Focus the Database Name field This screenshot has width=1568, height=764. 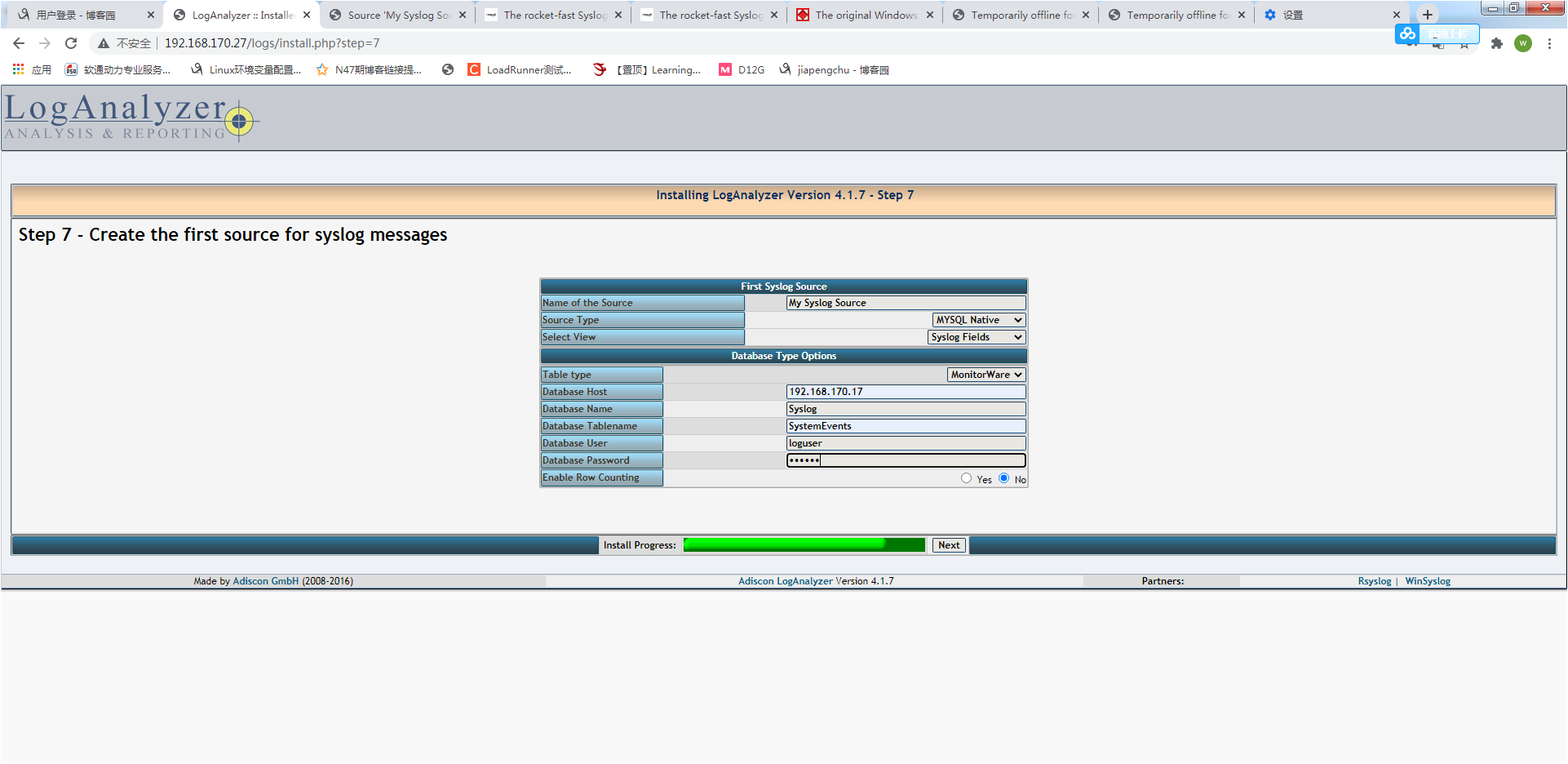(906, 409)
